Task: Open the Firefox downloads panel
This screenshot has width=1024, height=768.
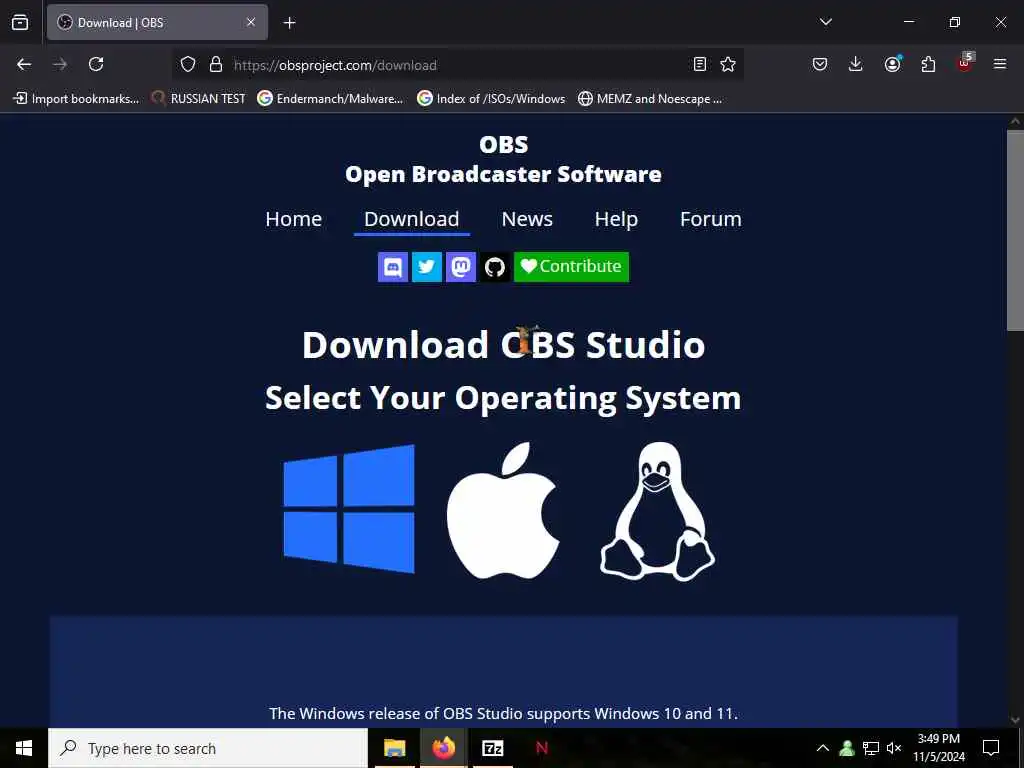Action: coord(856,64)
